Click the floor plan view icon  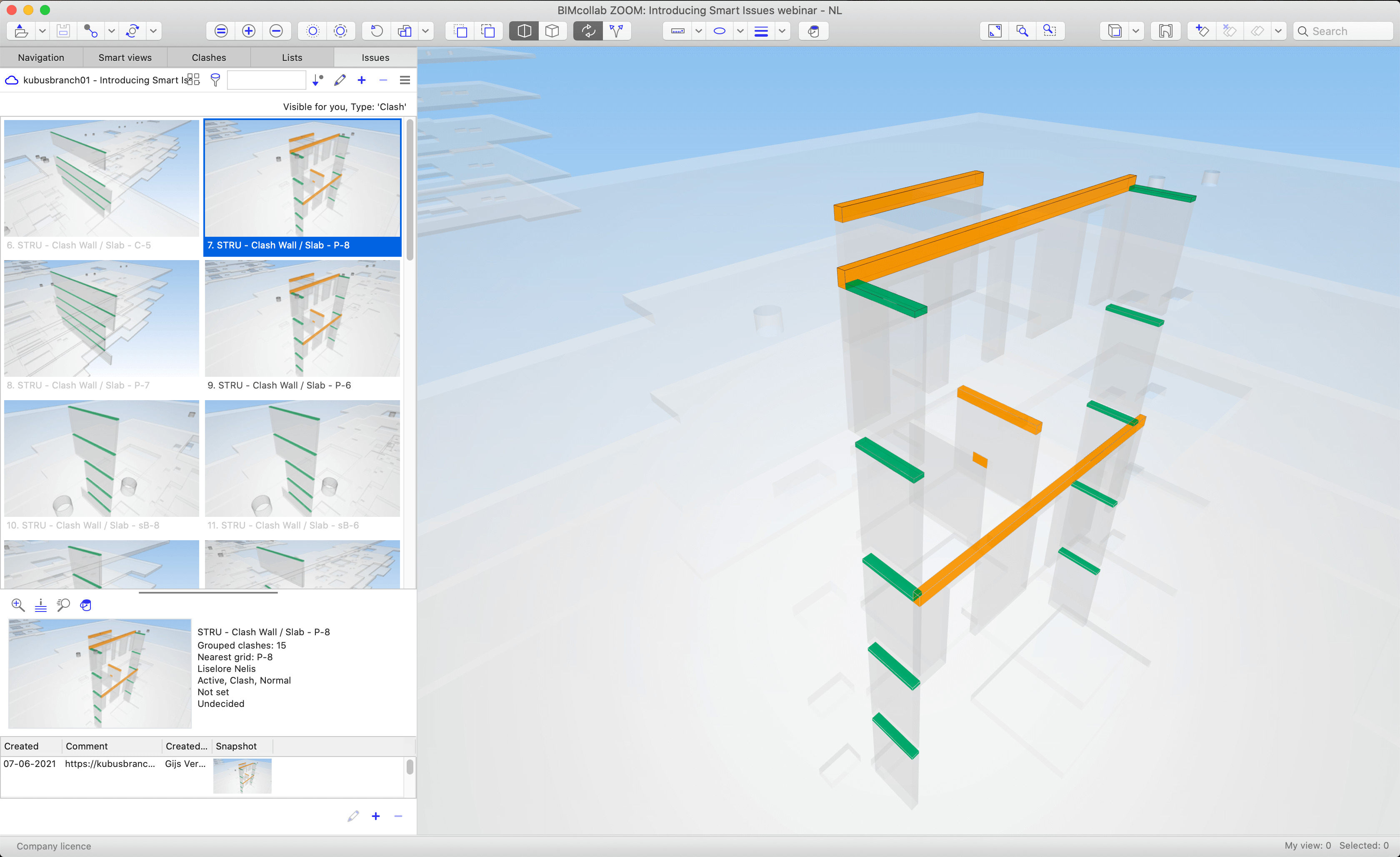click(1165, 31)
